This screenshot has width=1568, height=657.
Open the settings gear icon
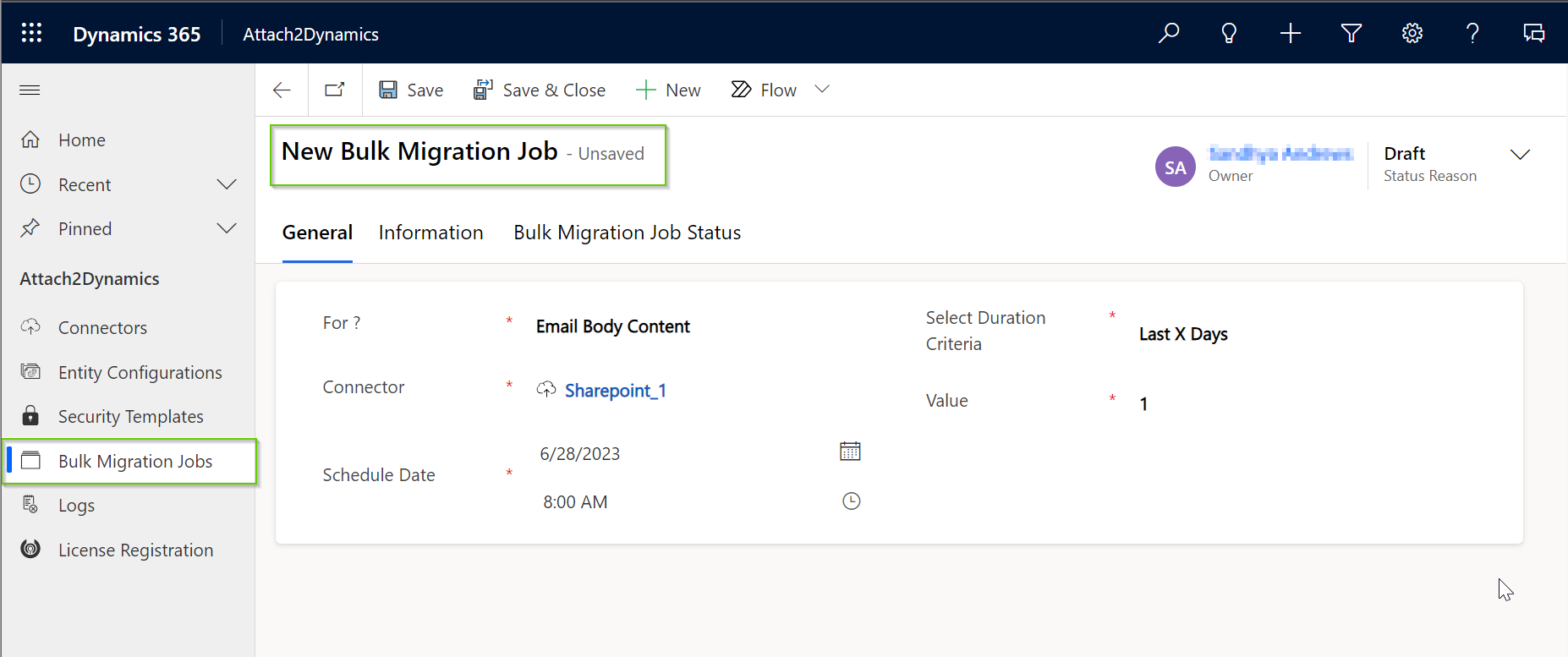1412,33
